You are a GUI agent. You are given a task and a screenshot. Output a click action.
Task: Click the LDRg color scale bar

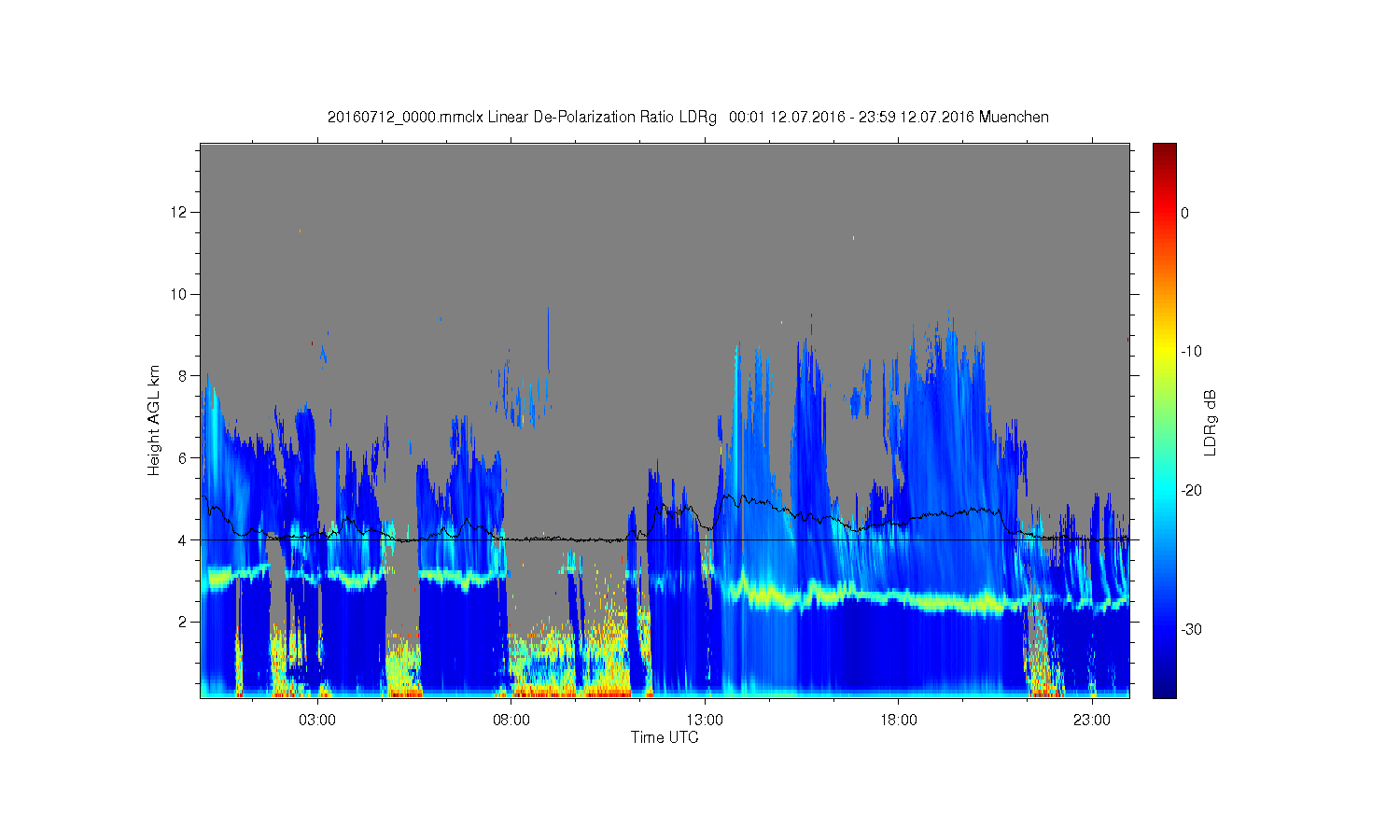[1165, 420]
